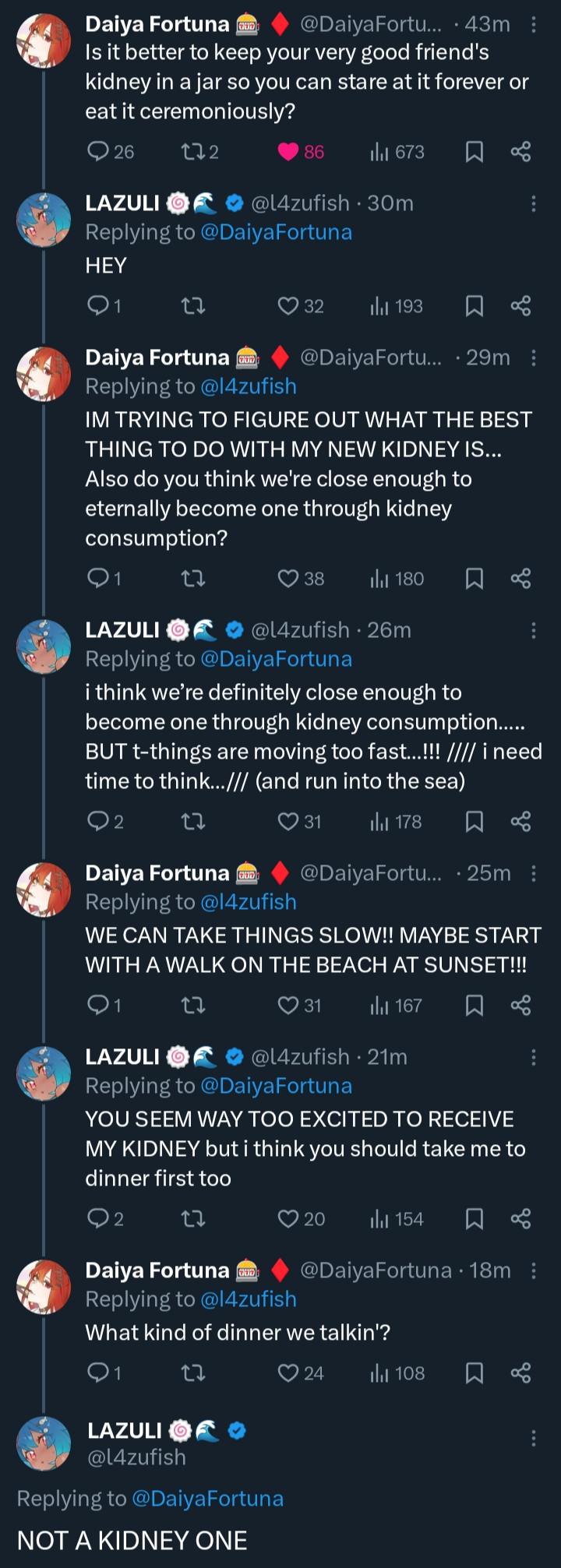Viewport: 561px width, 1568px height.
Task: Open options menu for LAZULI's 21m reply
Action: pos(534,1058)
